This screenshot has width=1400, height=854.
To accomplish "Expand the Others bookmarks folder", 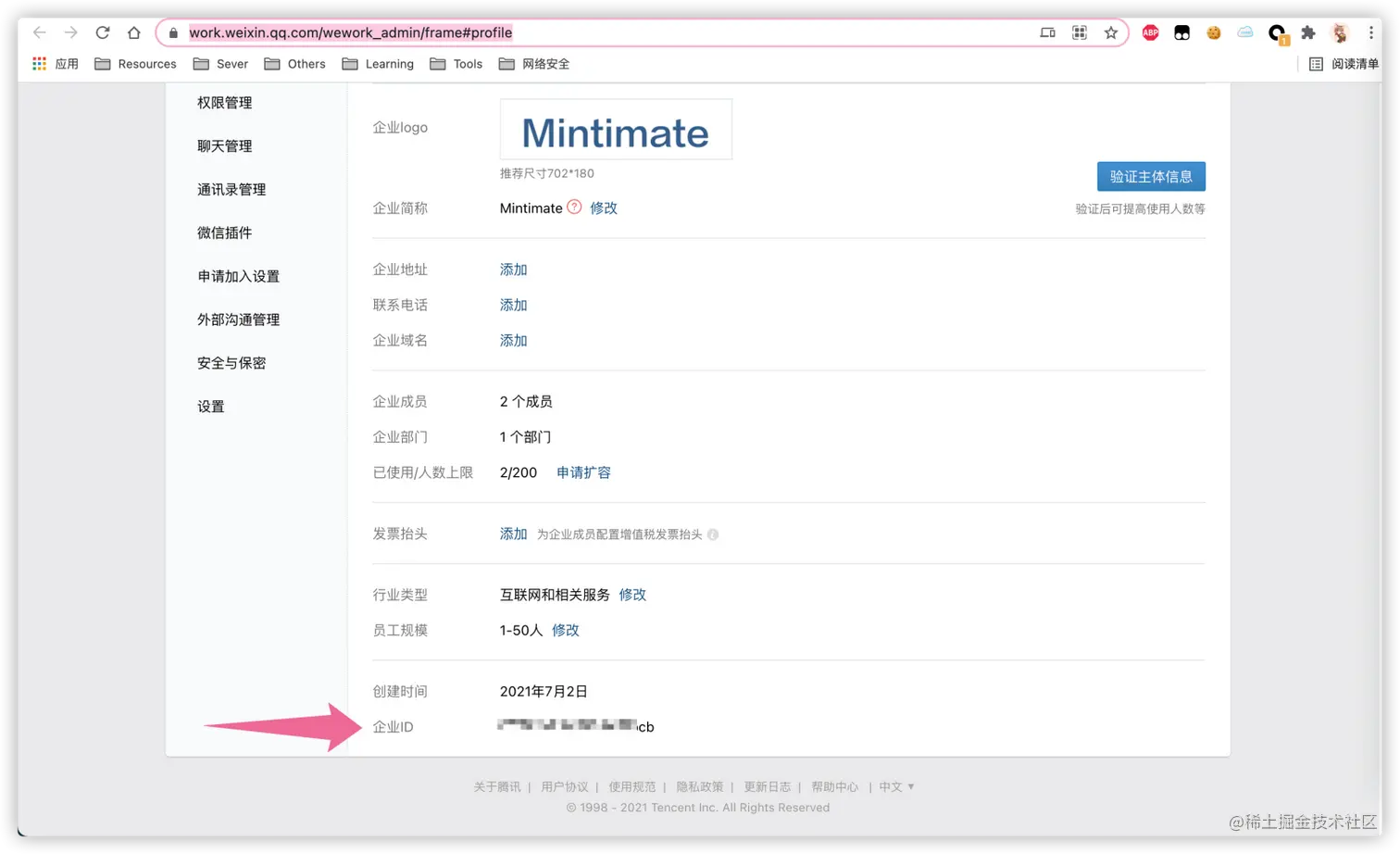I will tap(306, 64).
